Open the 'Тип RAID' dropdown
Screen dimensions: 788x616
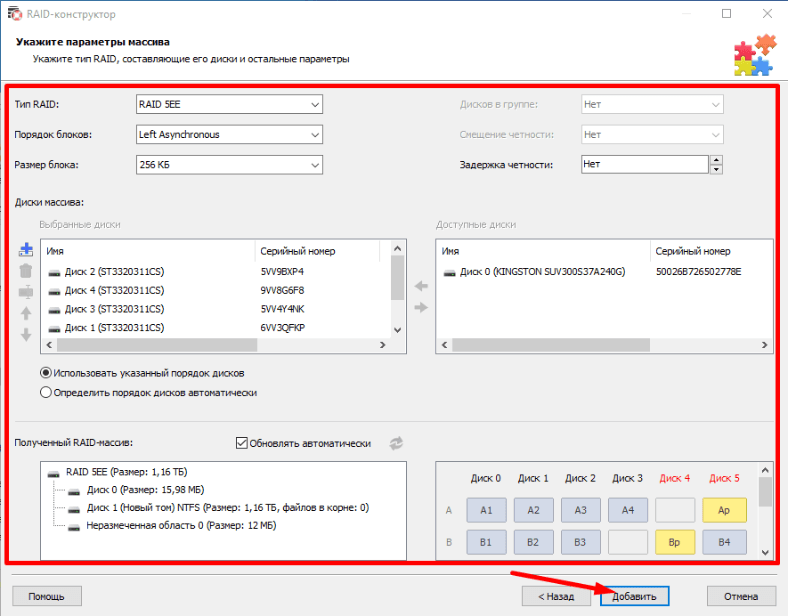(229, 104)
